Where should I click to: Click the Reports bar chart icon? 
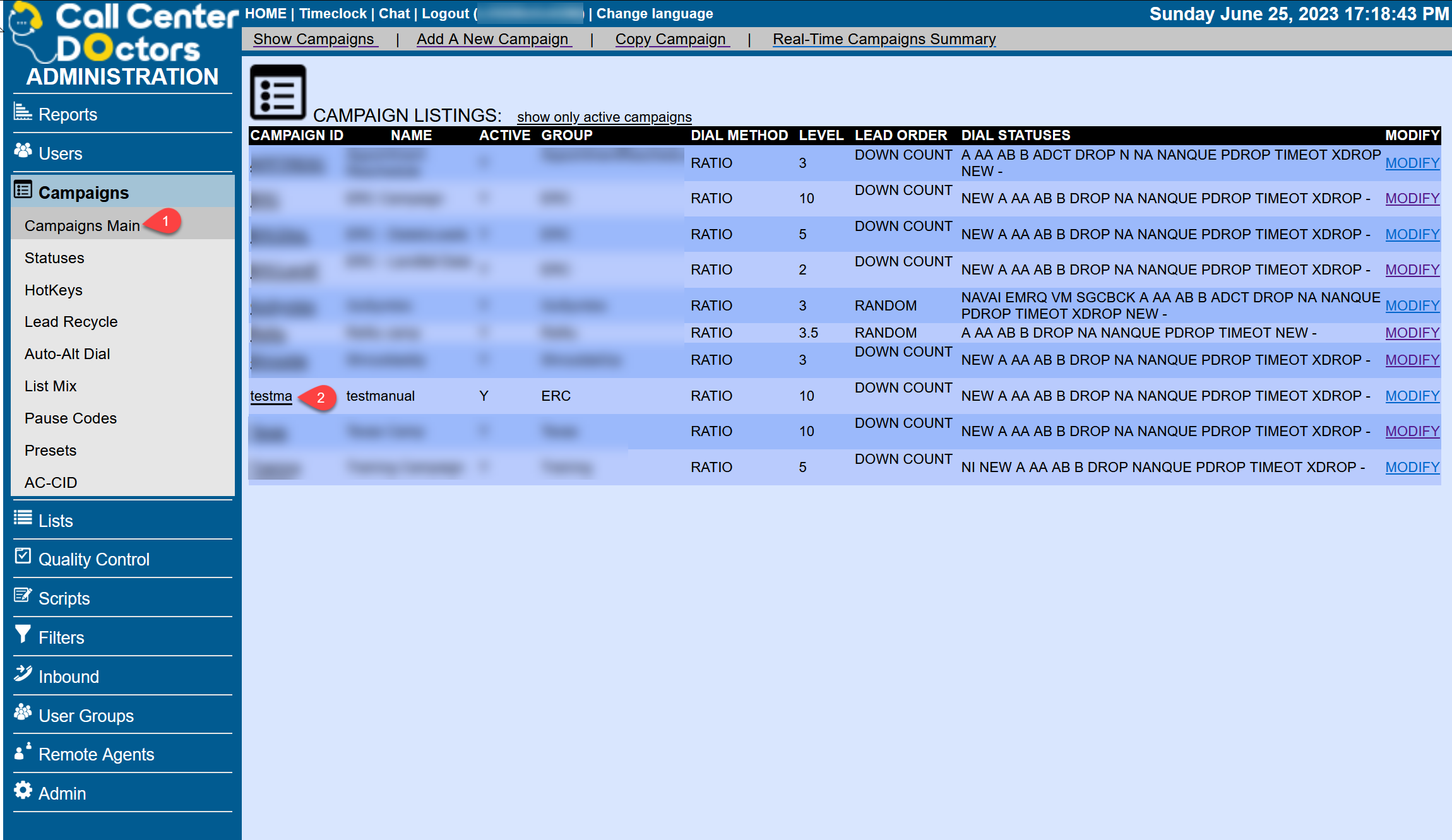click(23, 112)
